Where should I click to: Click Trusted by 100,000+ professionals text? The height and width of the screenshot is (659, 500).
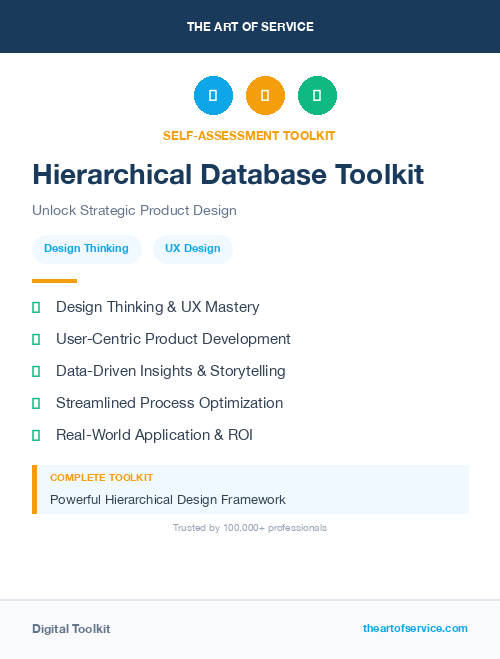tap(250, 527)
